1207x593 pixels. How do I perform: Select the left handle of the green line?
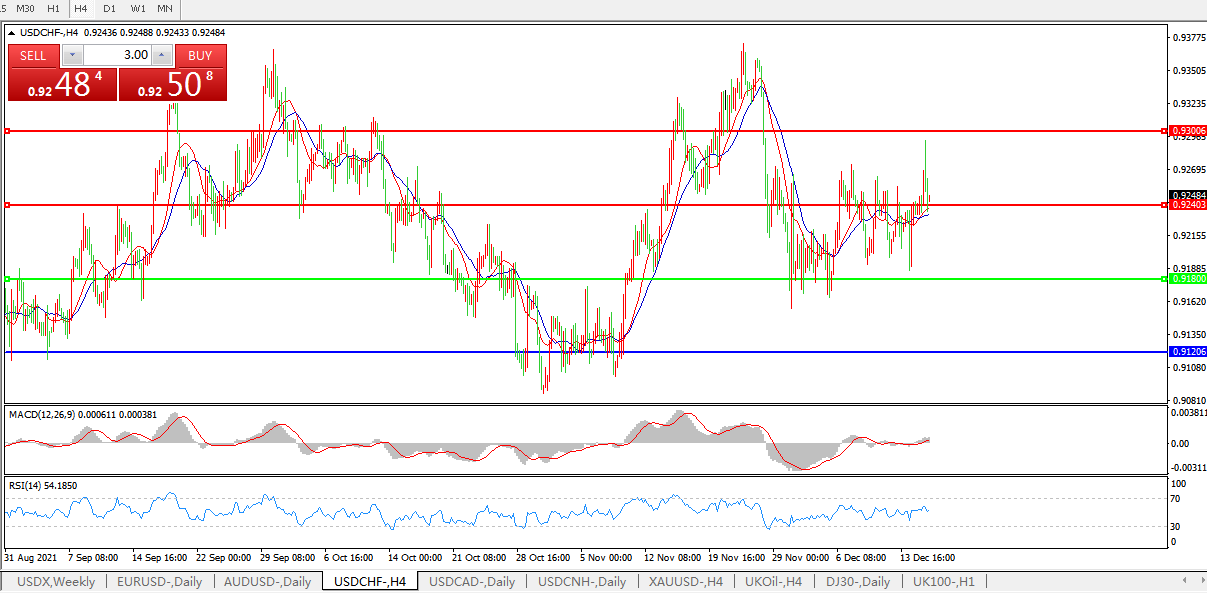point(7,279)
